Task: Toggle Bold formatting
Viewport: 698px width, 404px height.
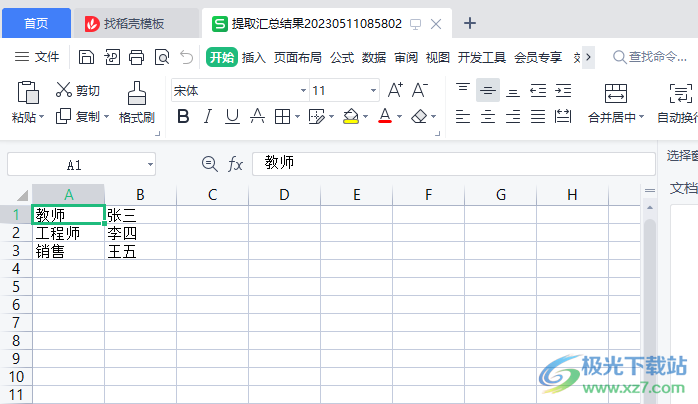Action: tap(183, 117)
